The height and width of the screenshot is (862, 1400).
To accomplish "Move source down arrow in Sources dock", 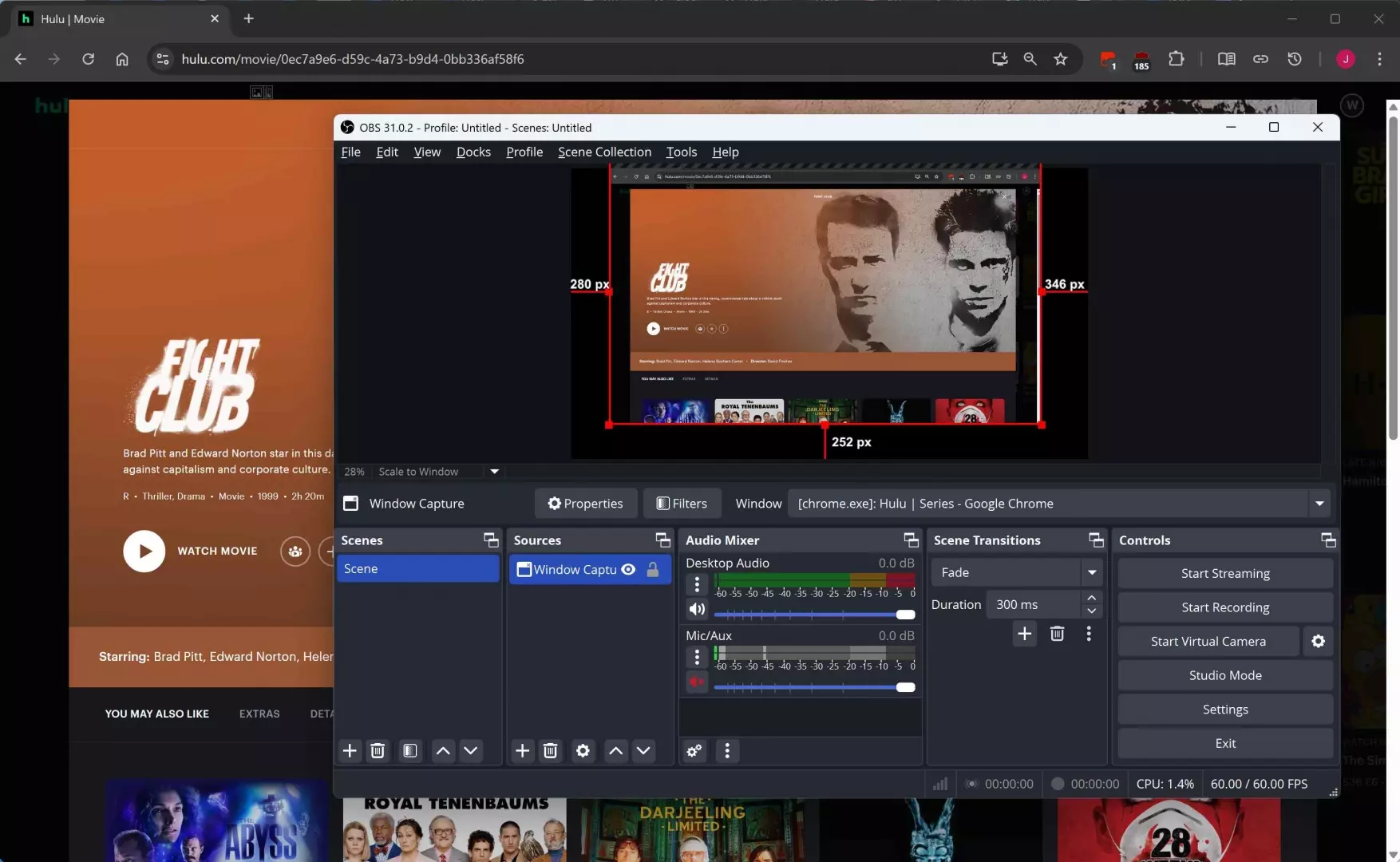I will 643,750.
